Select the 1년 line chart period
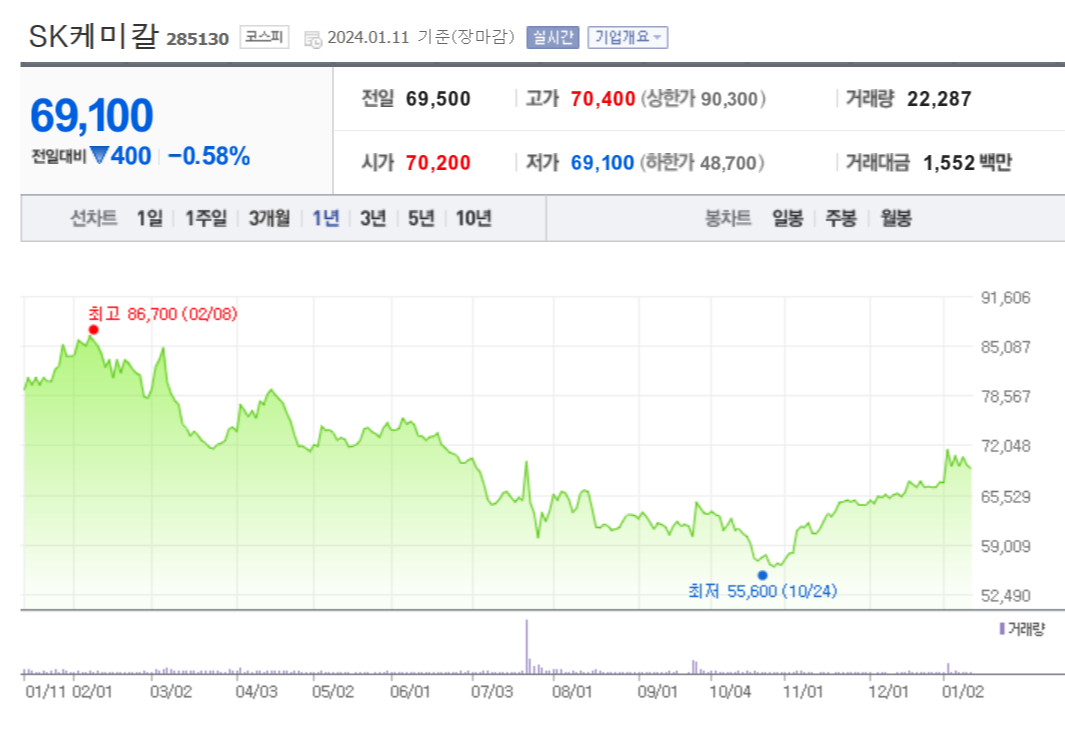The width and height of the screenshot is (1065, 734). coord(325,218)
